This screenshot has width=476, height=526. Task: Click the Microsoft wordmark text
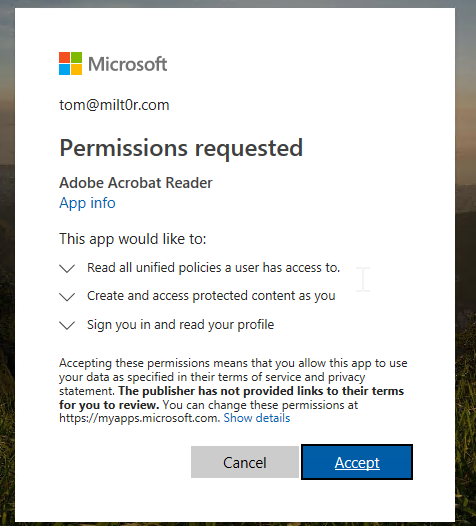coord(127,64)
